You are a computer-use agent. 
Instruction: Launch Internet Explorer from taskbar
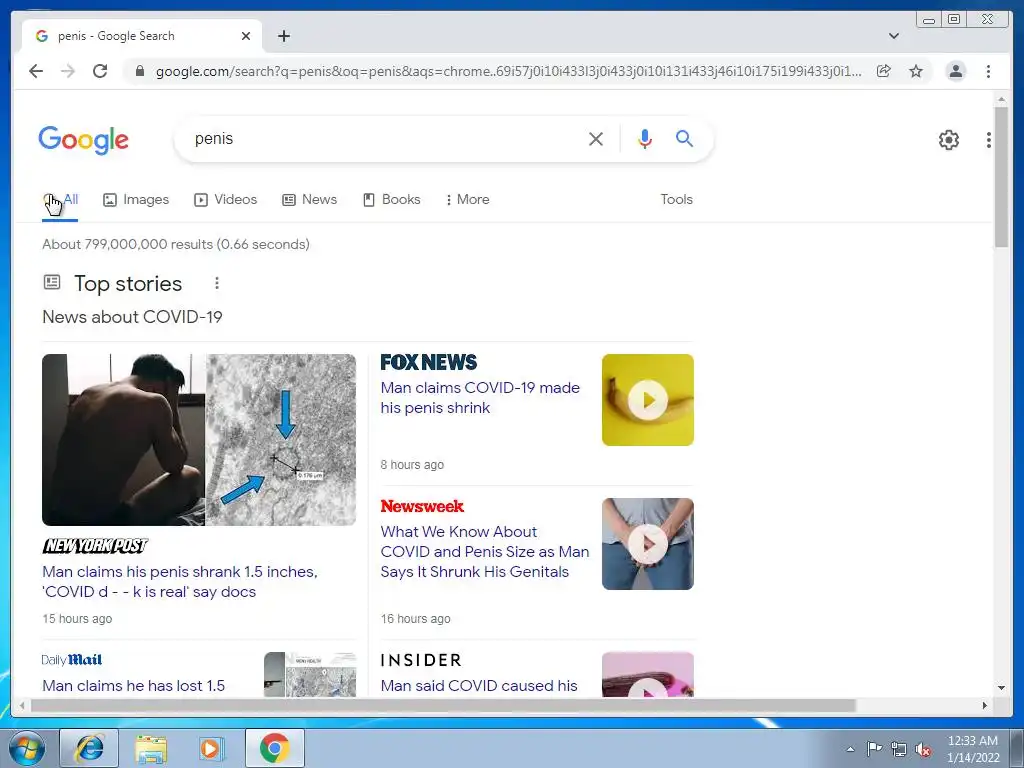(89, 748)
